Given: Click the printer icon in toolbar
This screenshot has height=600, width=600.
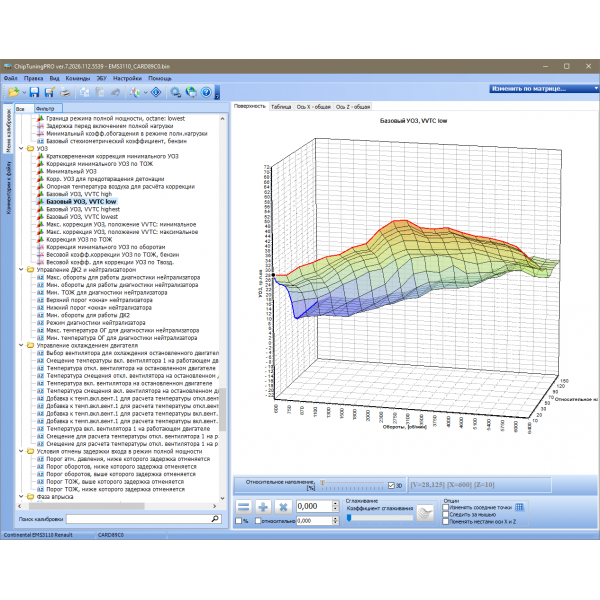Looking at the screenshot, I should [x=63, y=92].
